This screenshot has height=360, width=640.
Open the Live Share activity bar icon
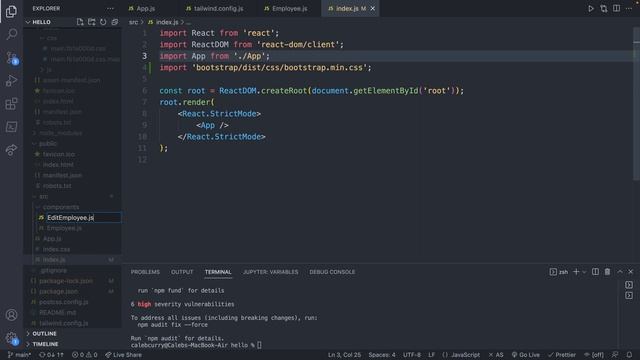tap(11, 150)
